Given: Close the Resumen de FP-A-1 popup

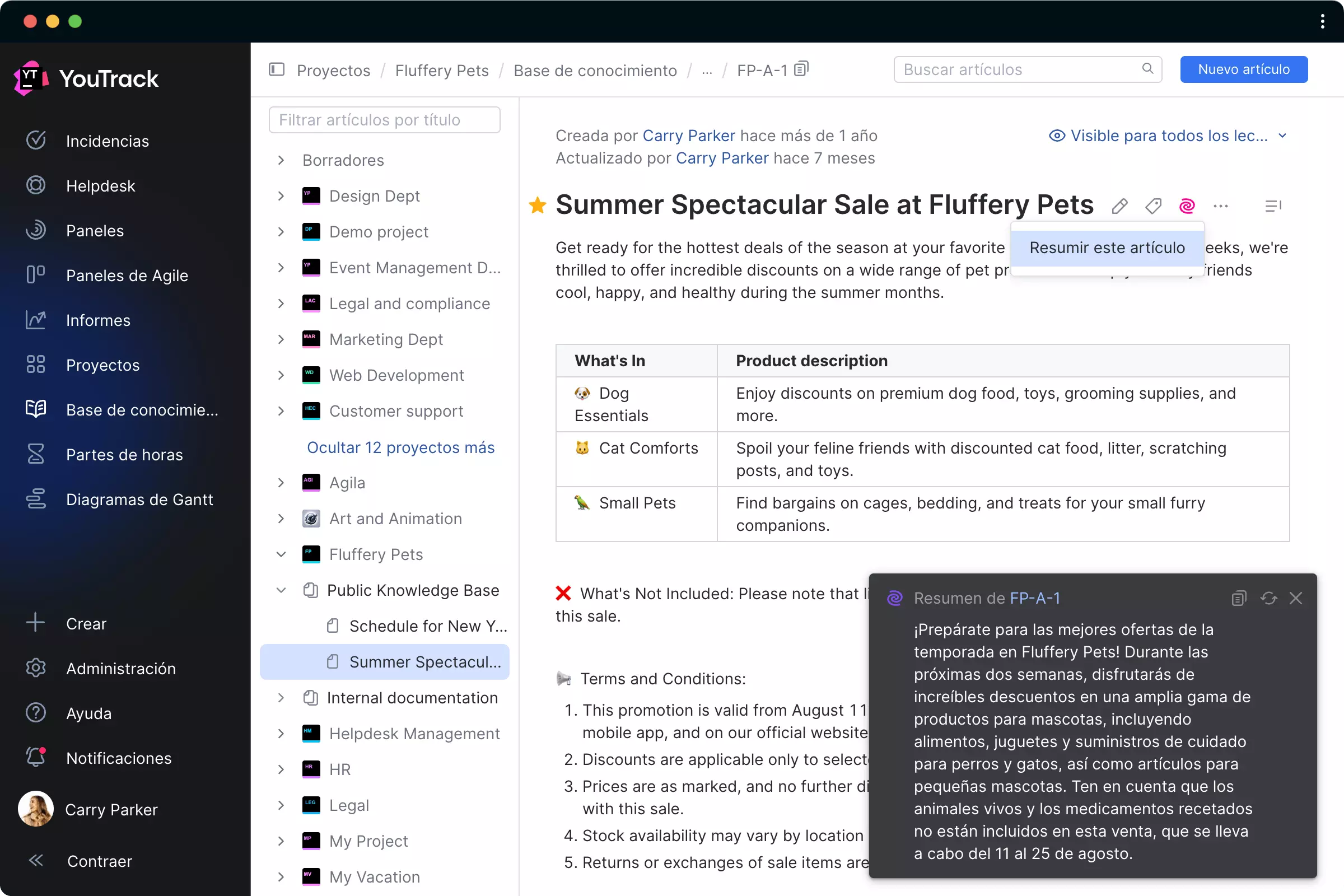Looking at the screenshot, I should 1295,598.
